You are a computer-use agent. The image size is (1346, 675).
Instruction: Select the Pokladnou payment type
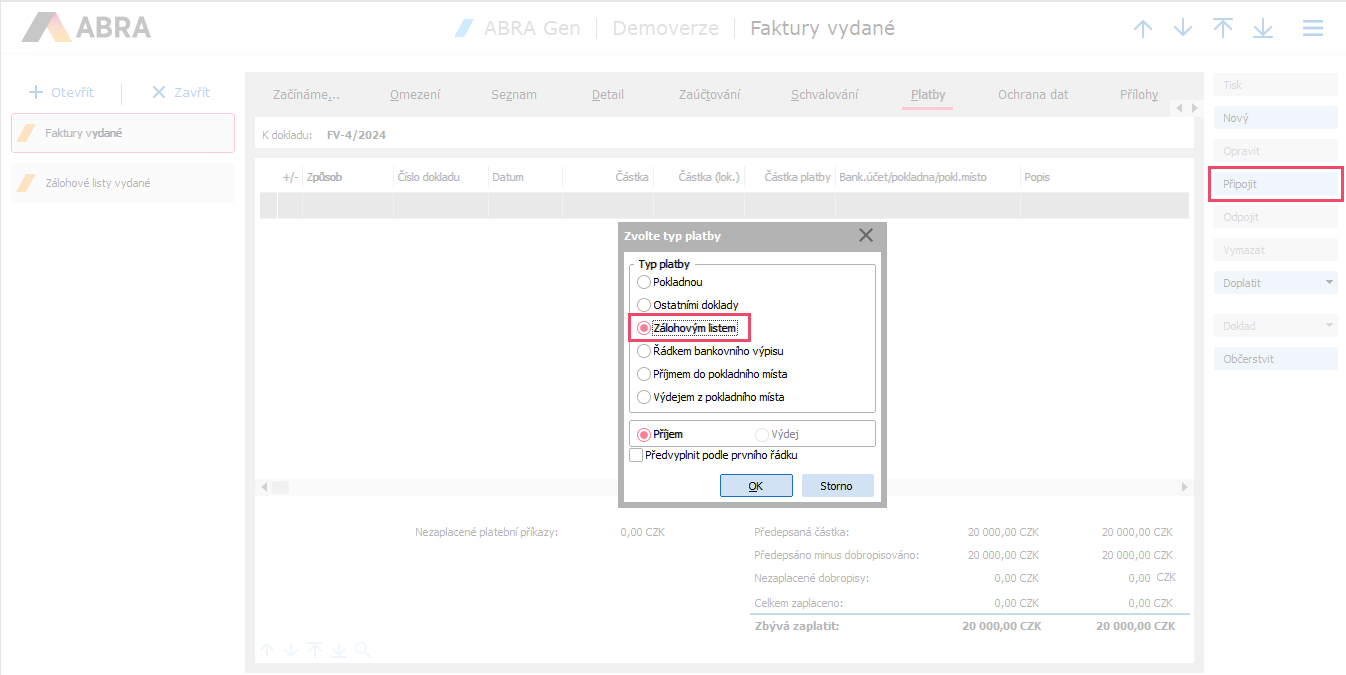click(x=644, y=282)
